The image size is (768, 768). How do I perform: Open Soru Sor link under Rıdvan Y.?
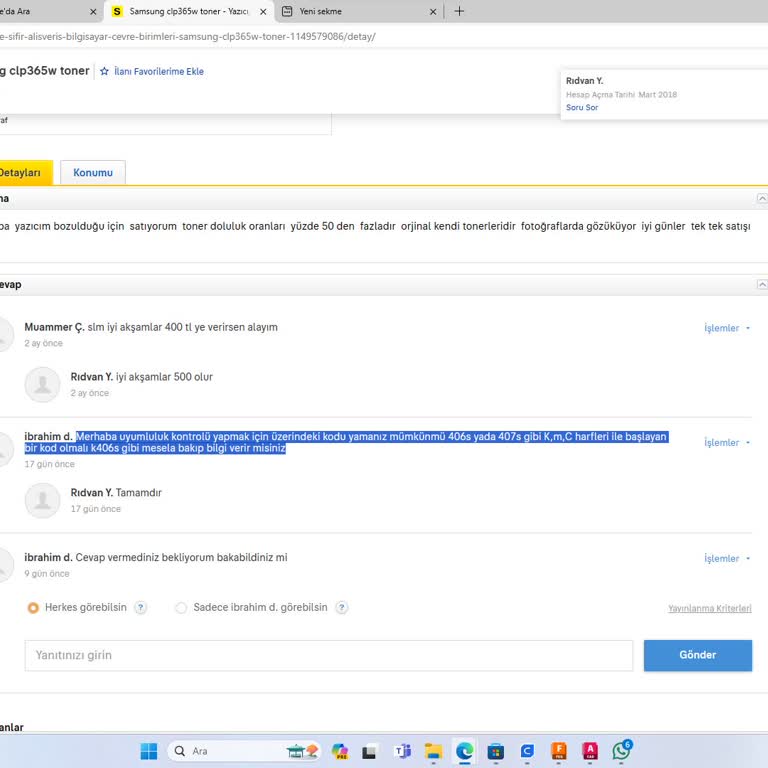pos(582,107)
